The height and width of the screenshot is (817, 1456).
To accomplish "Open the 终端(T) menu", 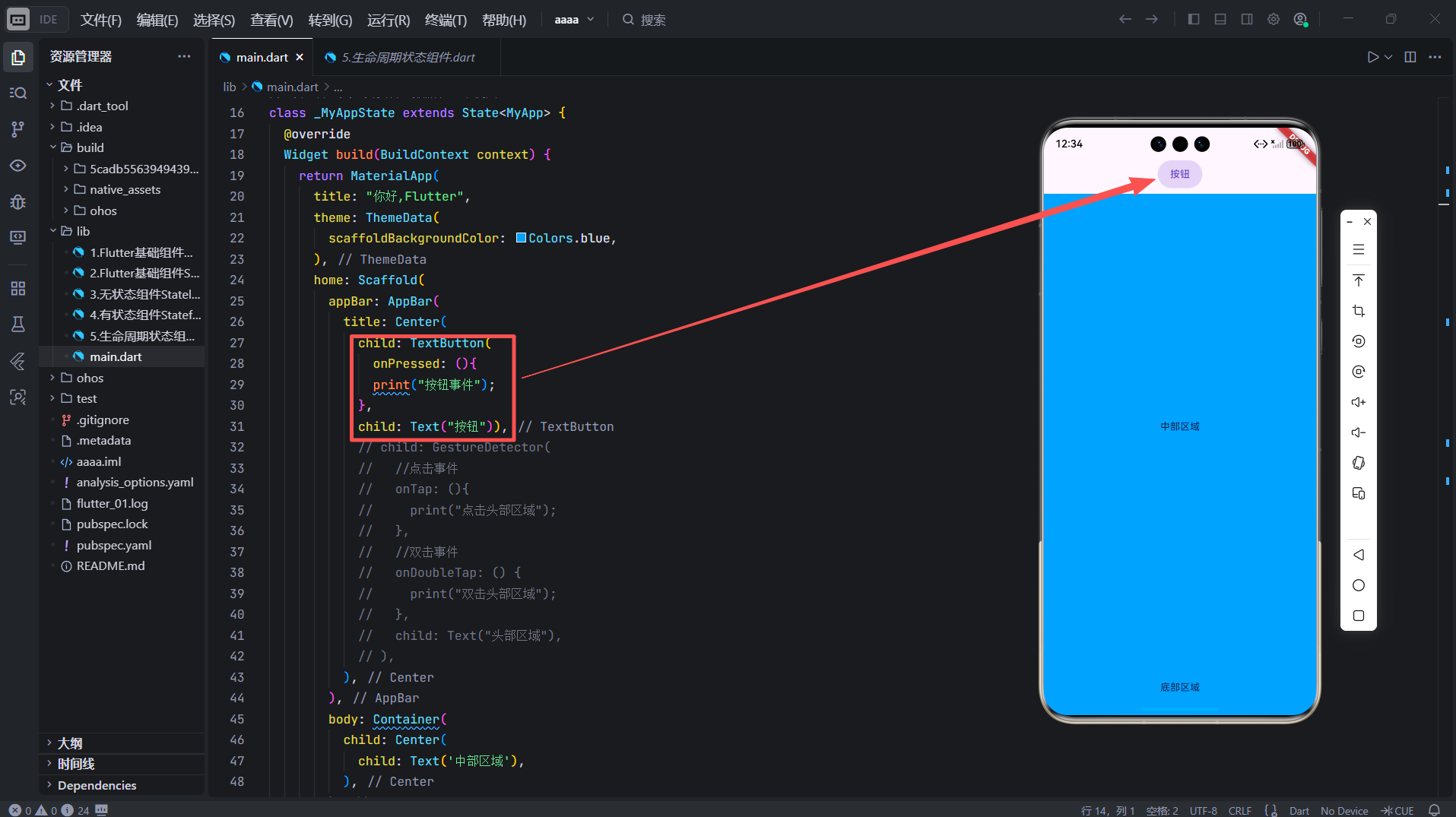I will click(x=446, y=20).
